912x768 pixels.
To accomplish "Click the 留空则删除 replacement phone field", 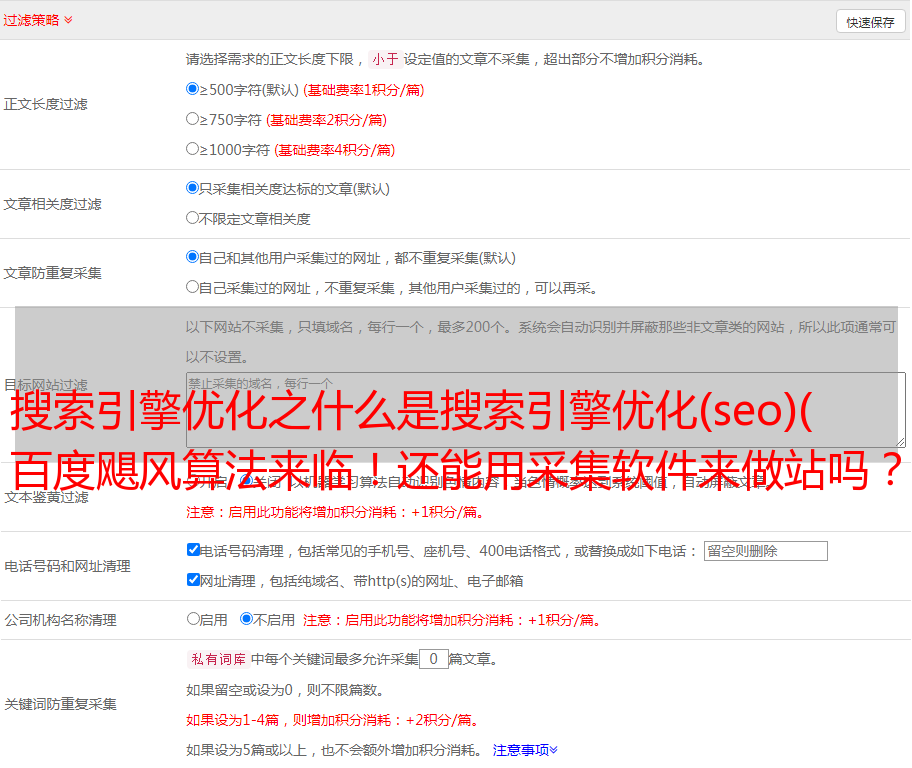I will click(765, 551).
